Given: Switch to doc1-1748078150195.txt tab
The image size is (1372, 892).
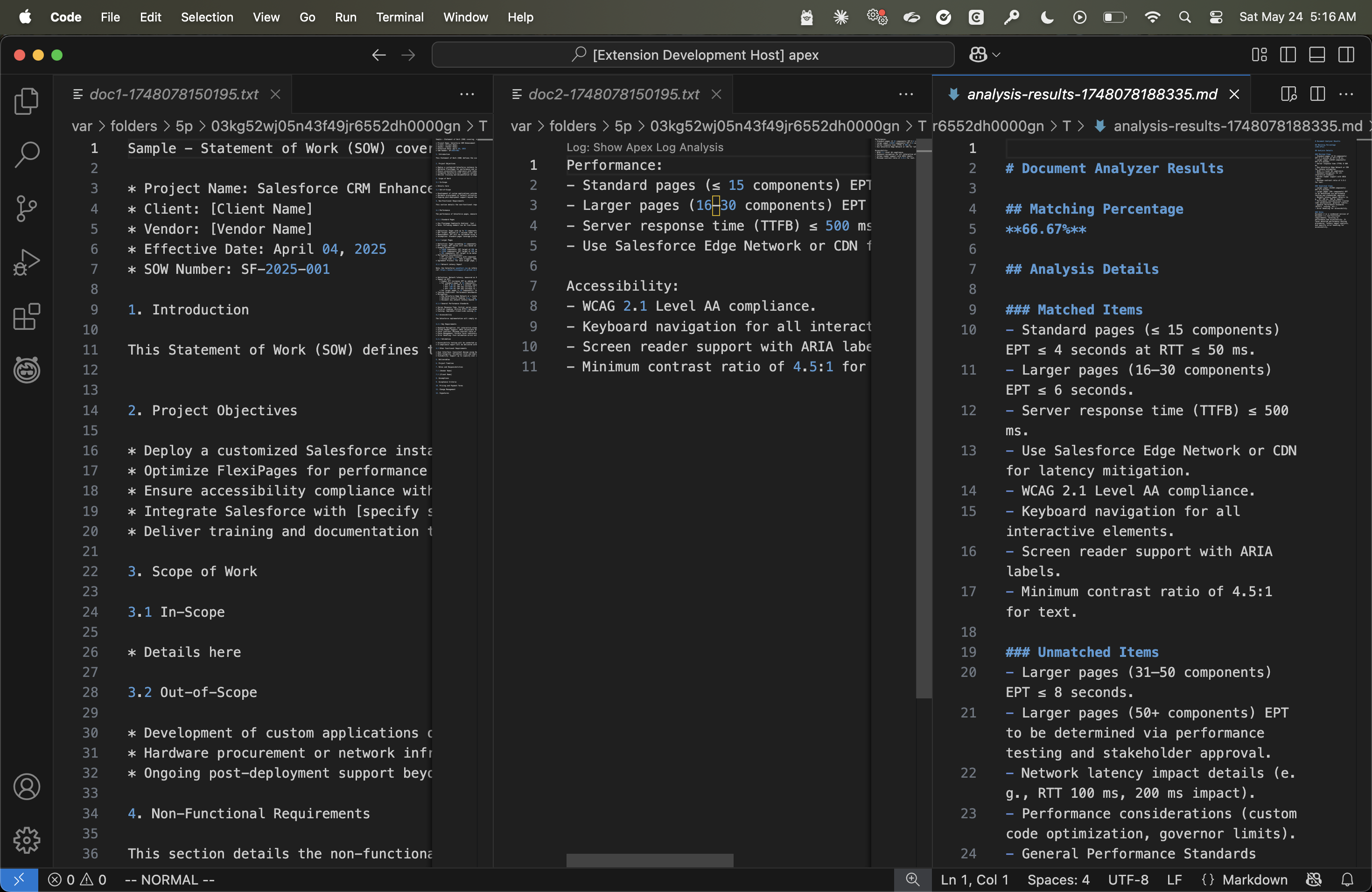Looking at the screenshot, I should point(173,94).
